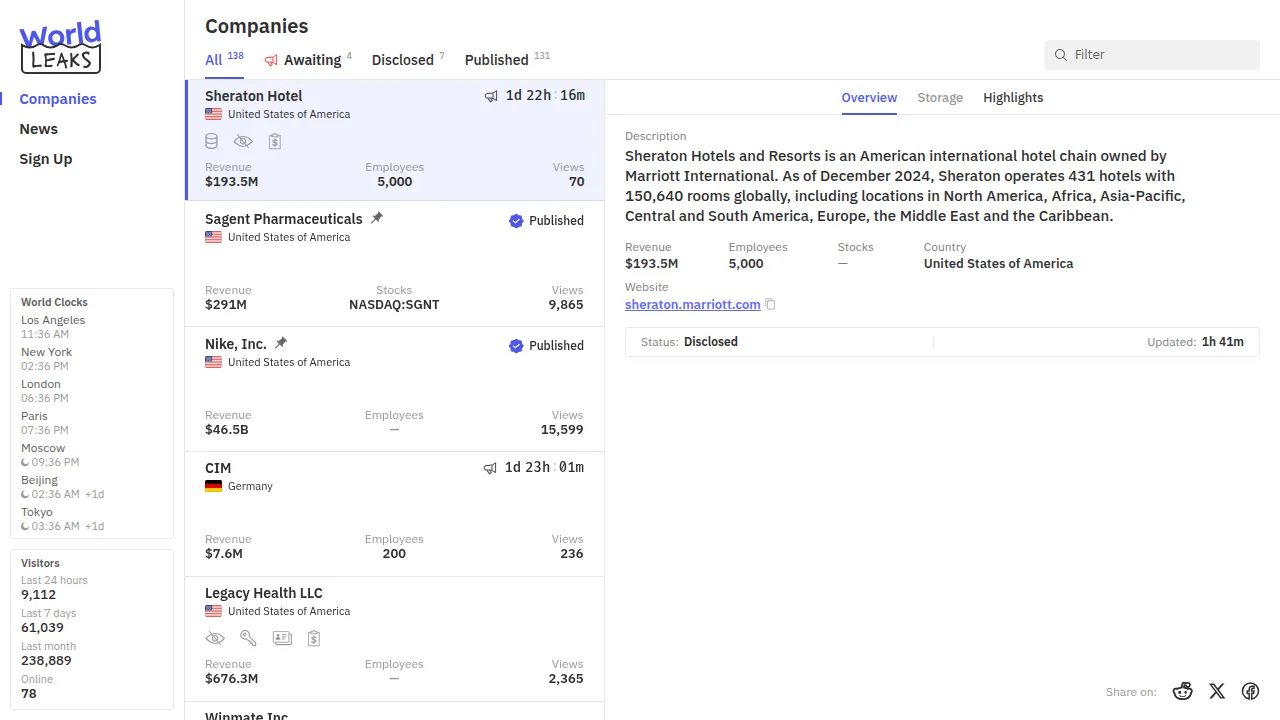Go to News in the sidebar
This screenshot has height=720, width=1280.
(39, 129)
